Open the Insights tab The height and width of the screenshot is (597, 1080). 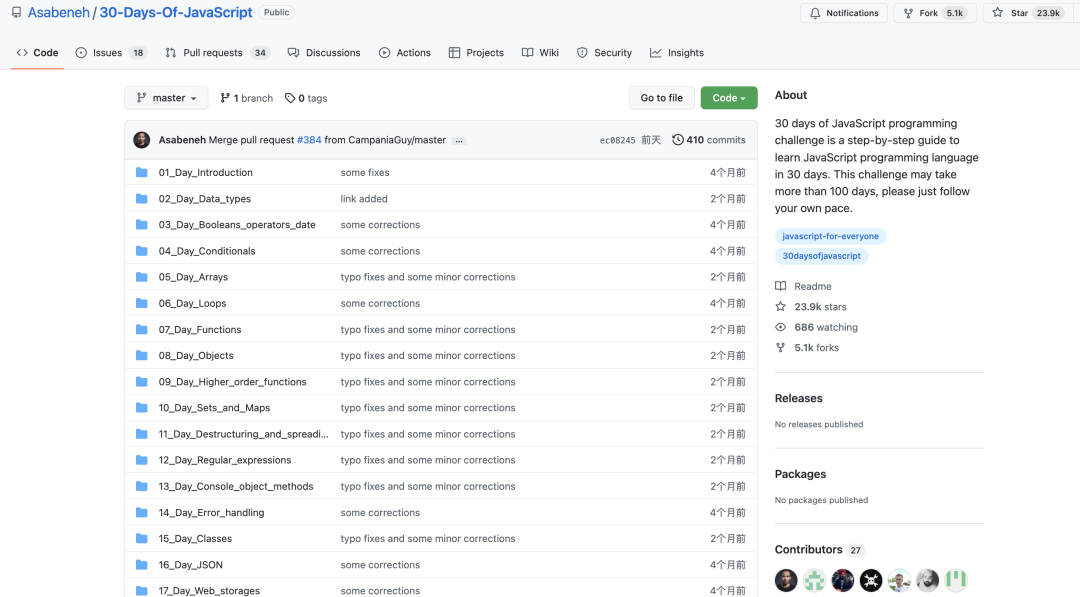pos(677,52)
